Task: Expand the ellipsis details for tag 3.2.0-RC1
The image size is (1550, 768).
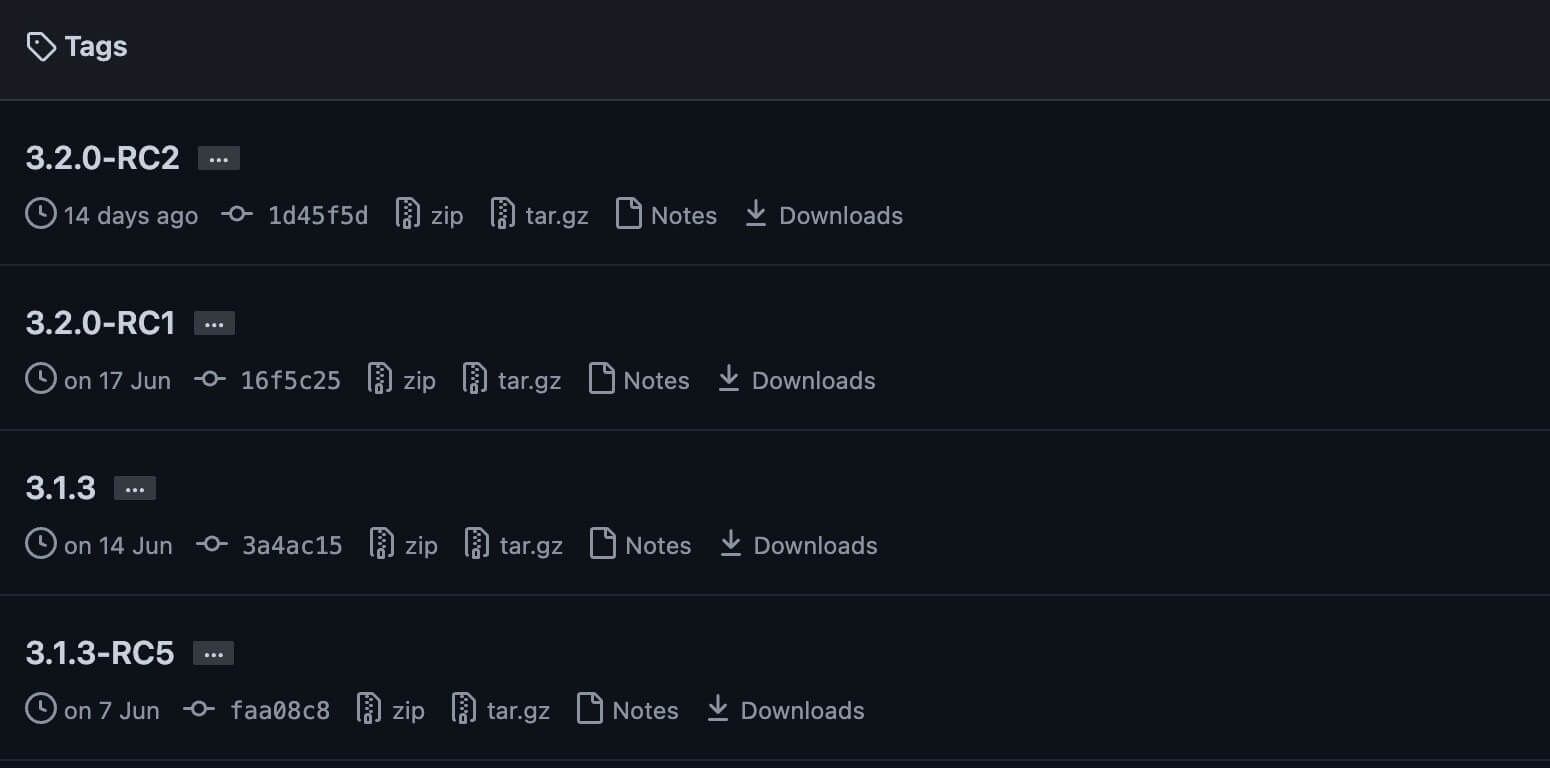Action: (214, 323)
